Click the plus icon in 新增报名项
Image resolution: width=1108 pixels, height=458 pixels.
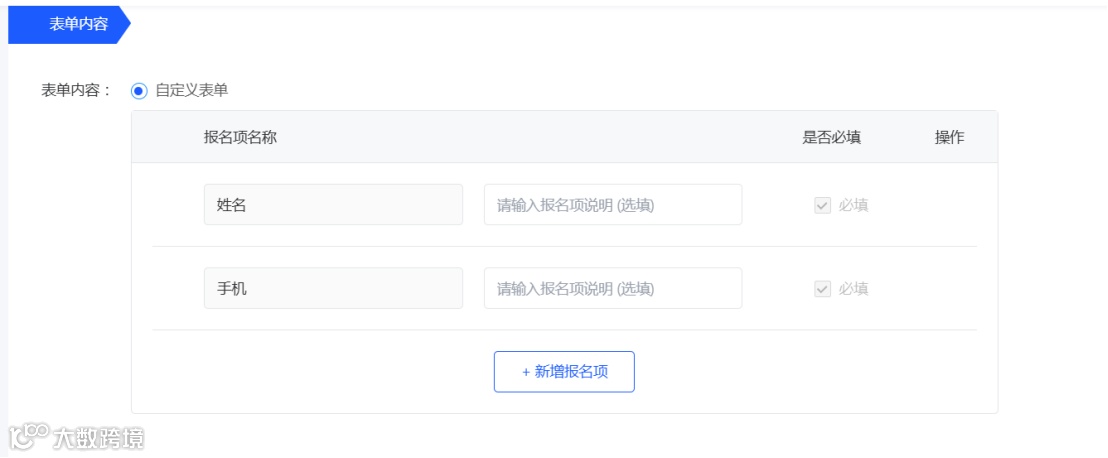[526, 371]
